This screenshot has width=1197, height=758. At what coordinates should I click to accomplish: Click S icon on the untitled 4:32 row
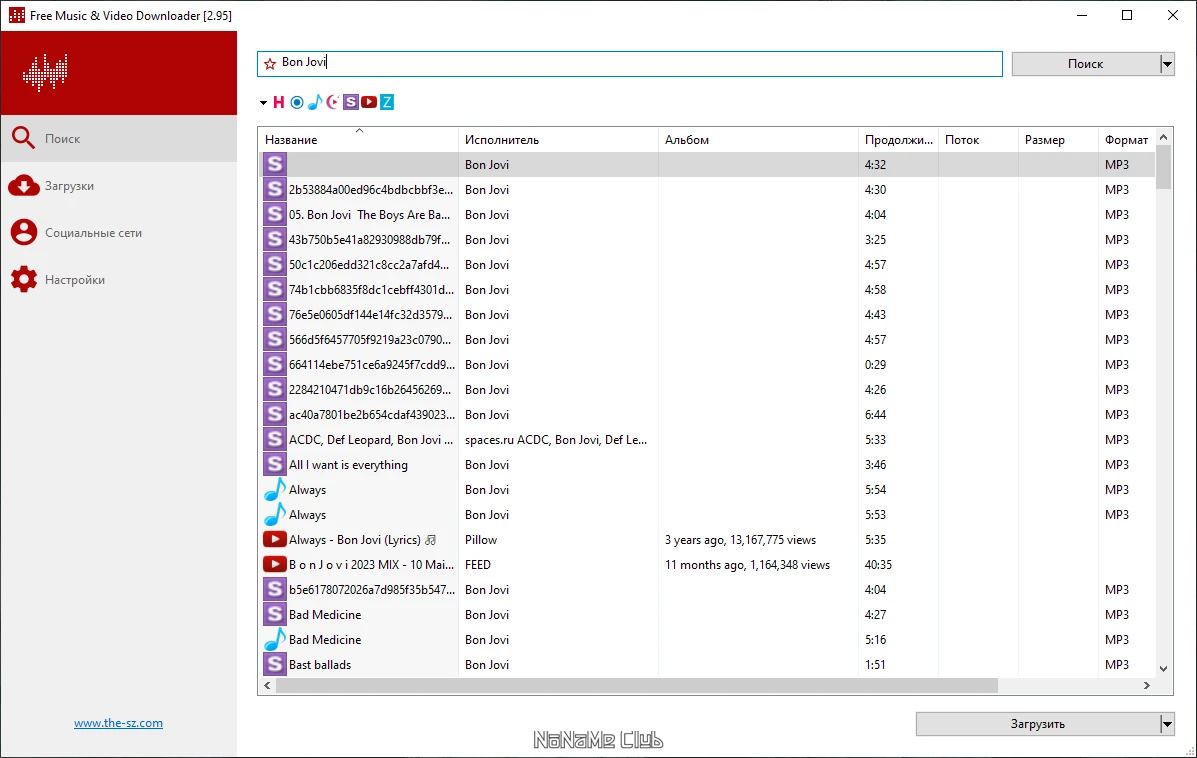click(275, 164)
